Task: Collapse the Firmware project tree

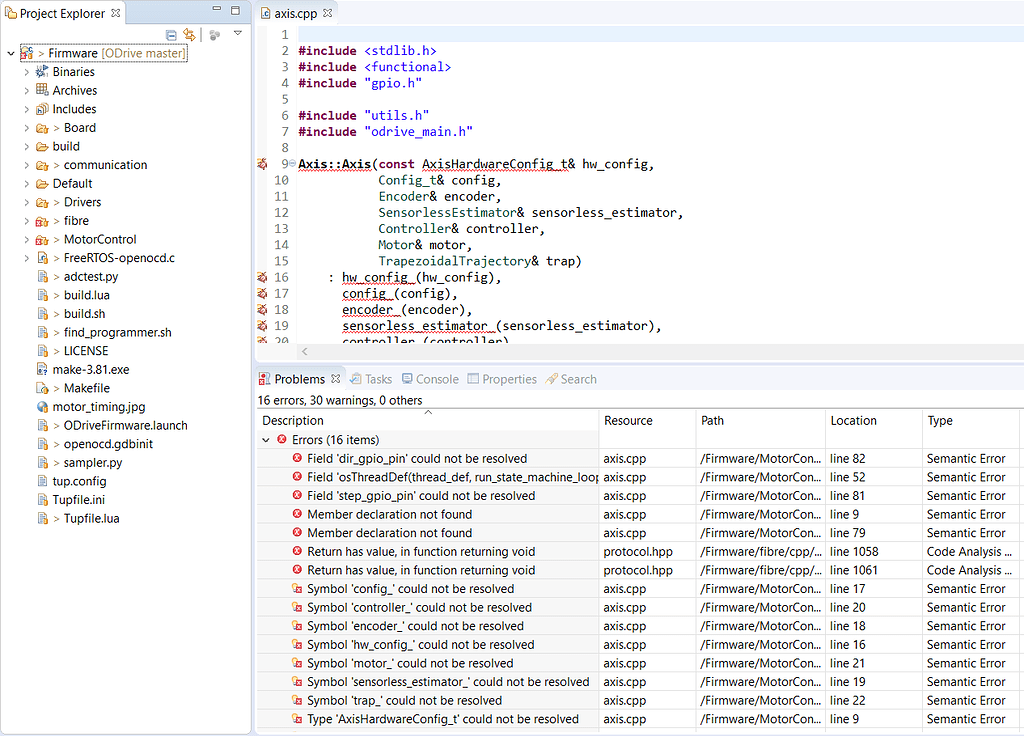Action: (x=10, y=53)
